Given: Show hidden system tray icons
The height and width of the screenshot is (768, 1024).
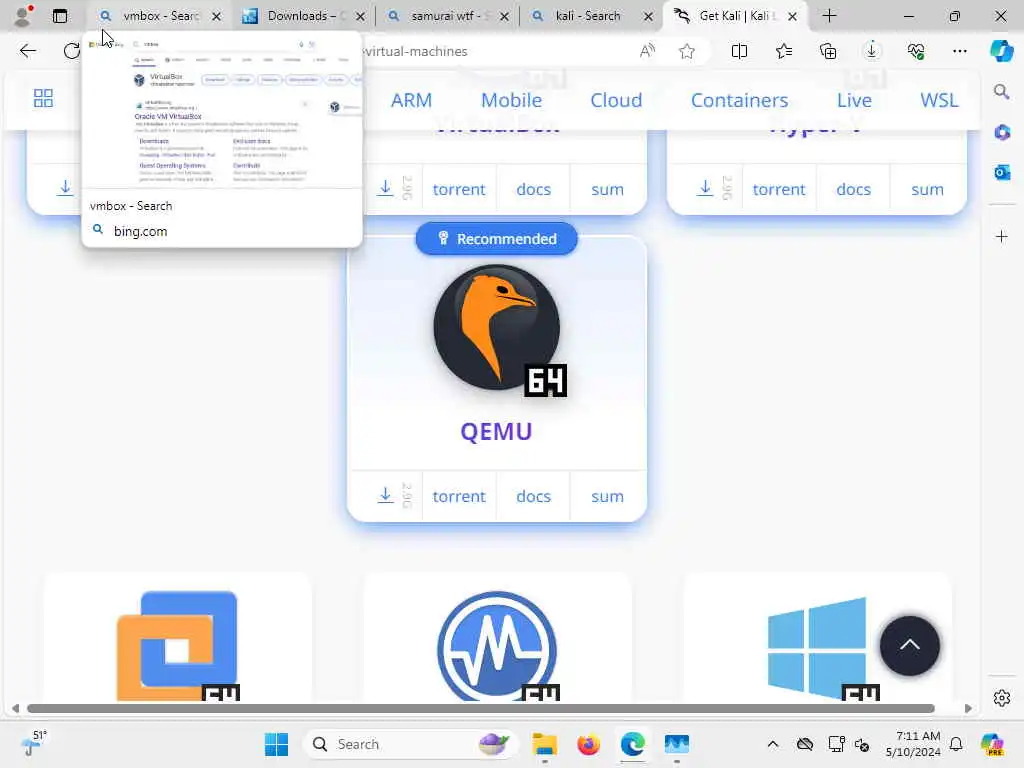Looking at the screenshot, I should pos(773,744).
